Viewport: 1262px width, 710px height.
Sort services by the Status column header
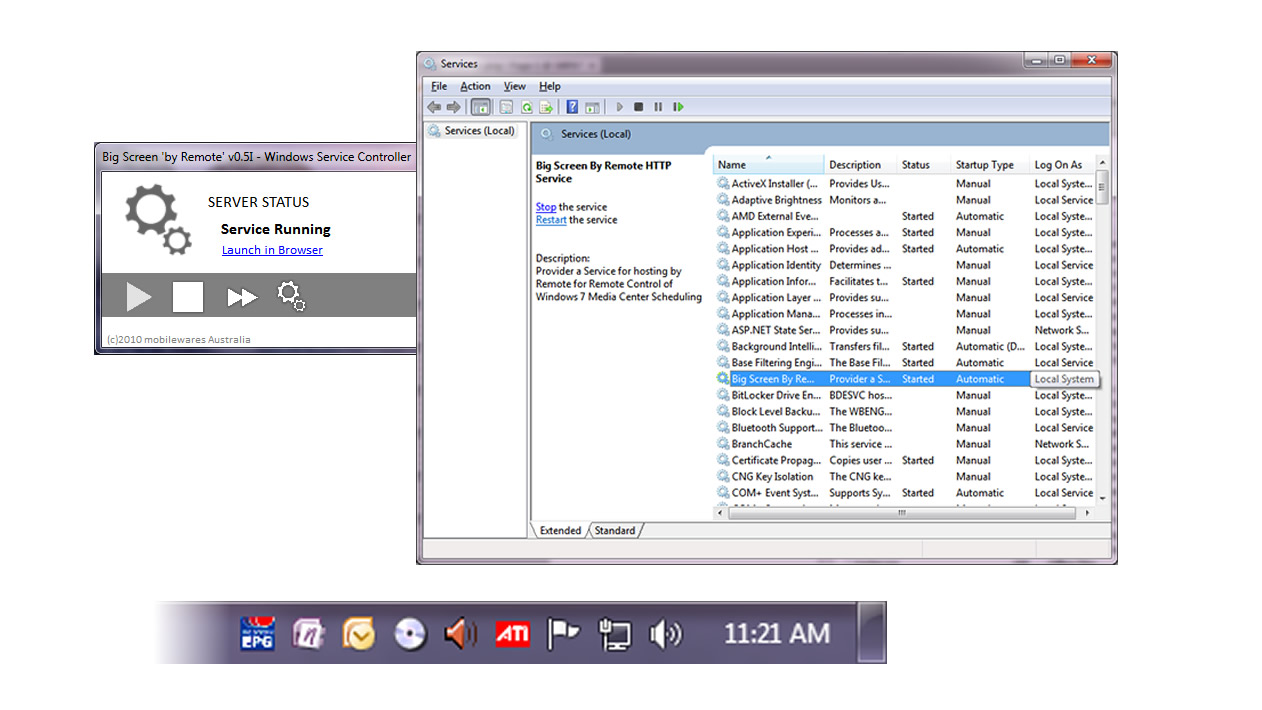(923, 165)
